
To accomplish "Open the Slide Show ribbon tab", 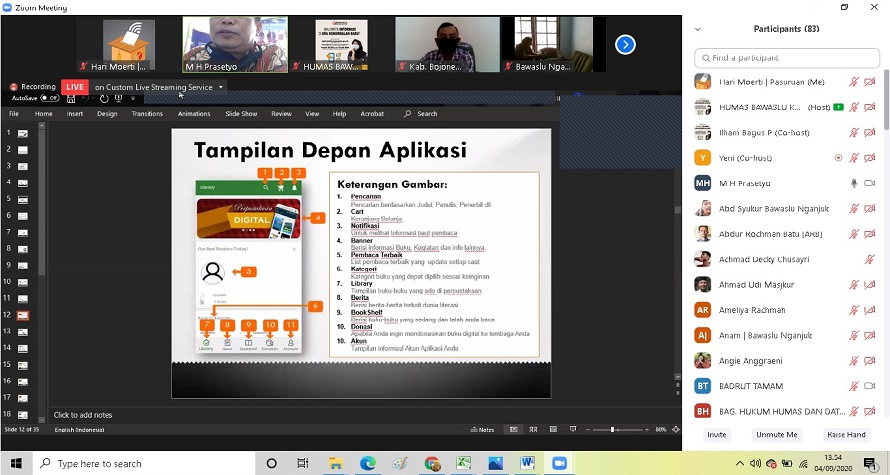I will click(241, 114).
